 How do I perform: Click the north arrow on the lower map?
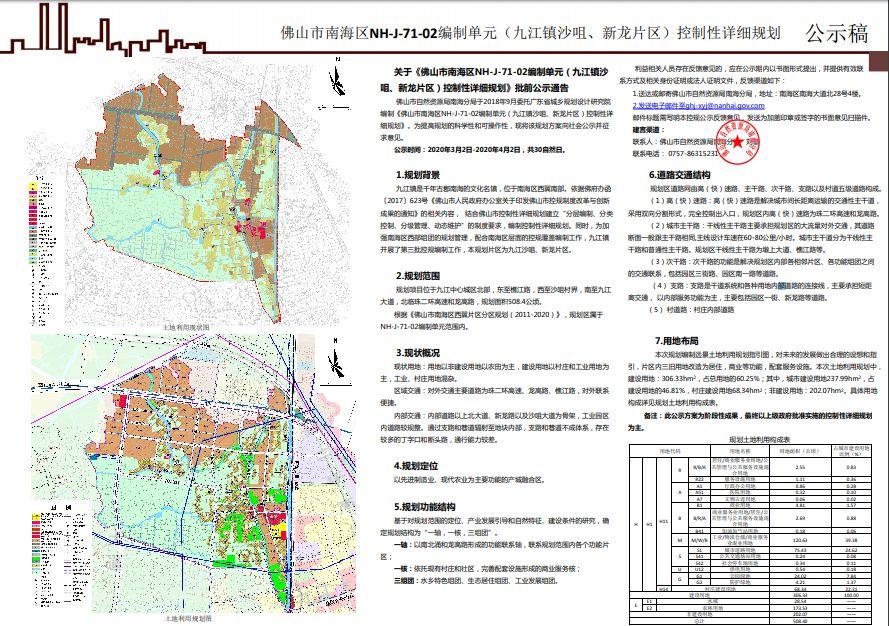pyautogui.click(x=336, y=357)
